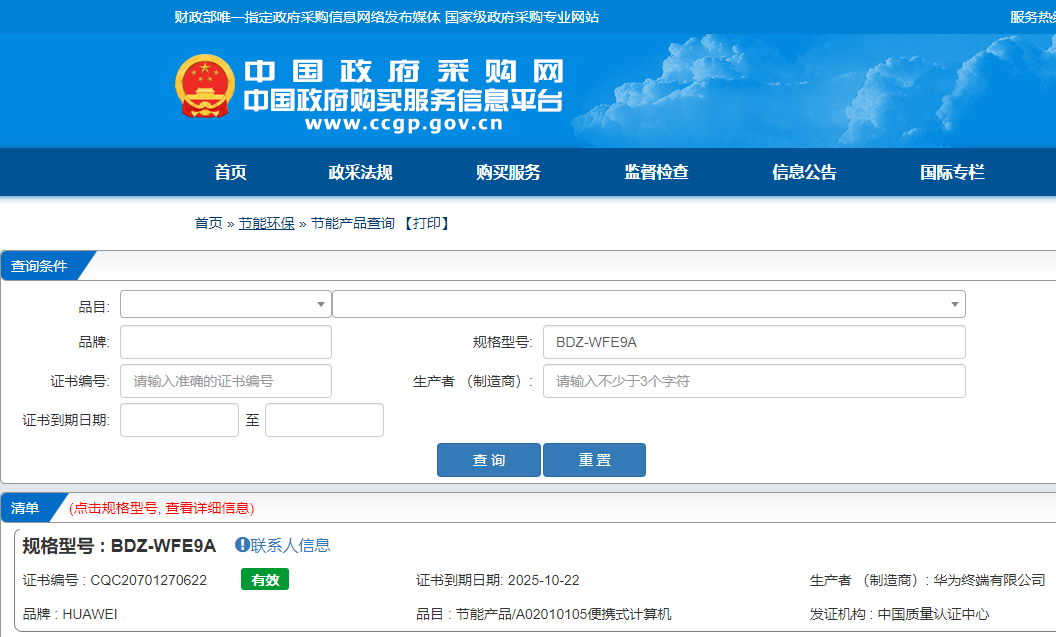Click the red hint 点击规格型号, 查看详细信息
The width and height of the screenshot is (1056, 637).
(x=162, y=508)
